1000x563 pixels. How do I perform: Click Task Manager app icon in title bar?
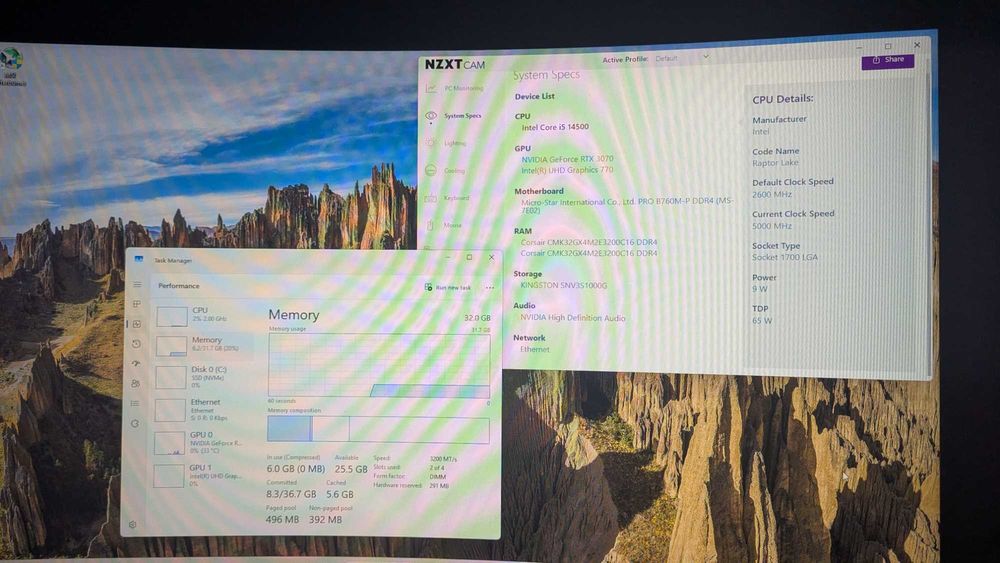pyautogui.click(x=138, y=259)
